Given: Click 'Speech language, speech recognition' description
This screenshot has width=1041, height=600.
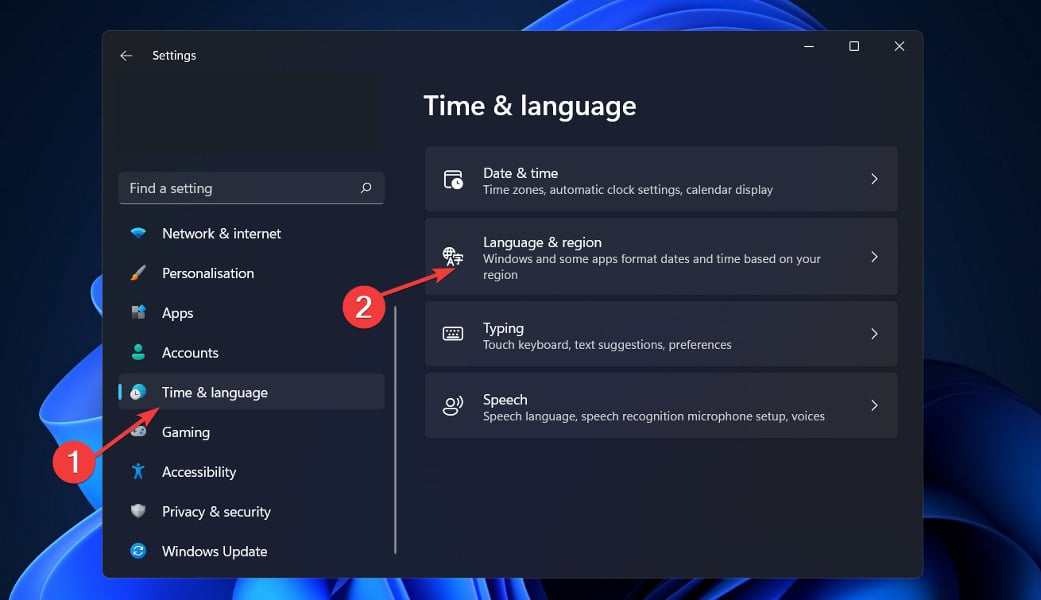Looking at the screenshot, I should 654,416.
